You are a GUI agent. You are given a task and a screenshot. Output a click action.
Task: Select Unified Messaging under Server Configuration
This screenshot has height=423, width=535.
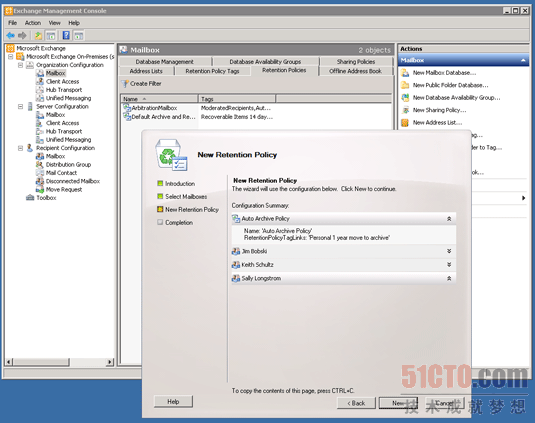(68, 140)
